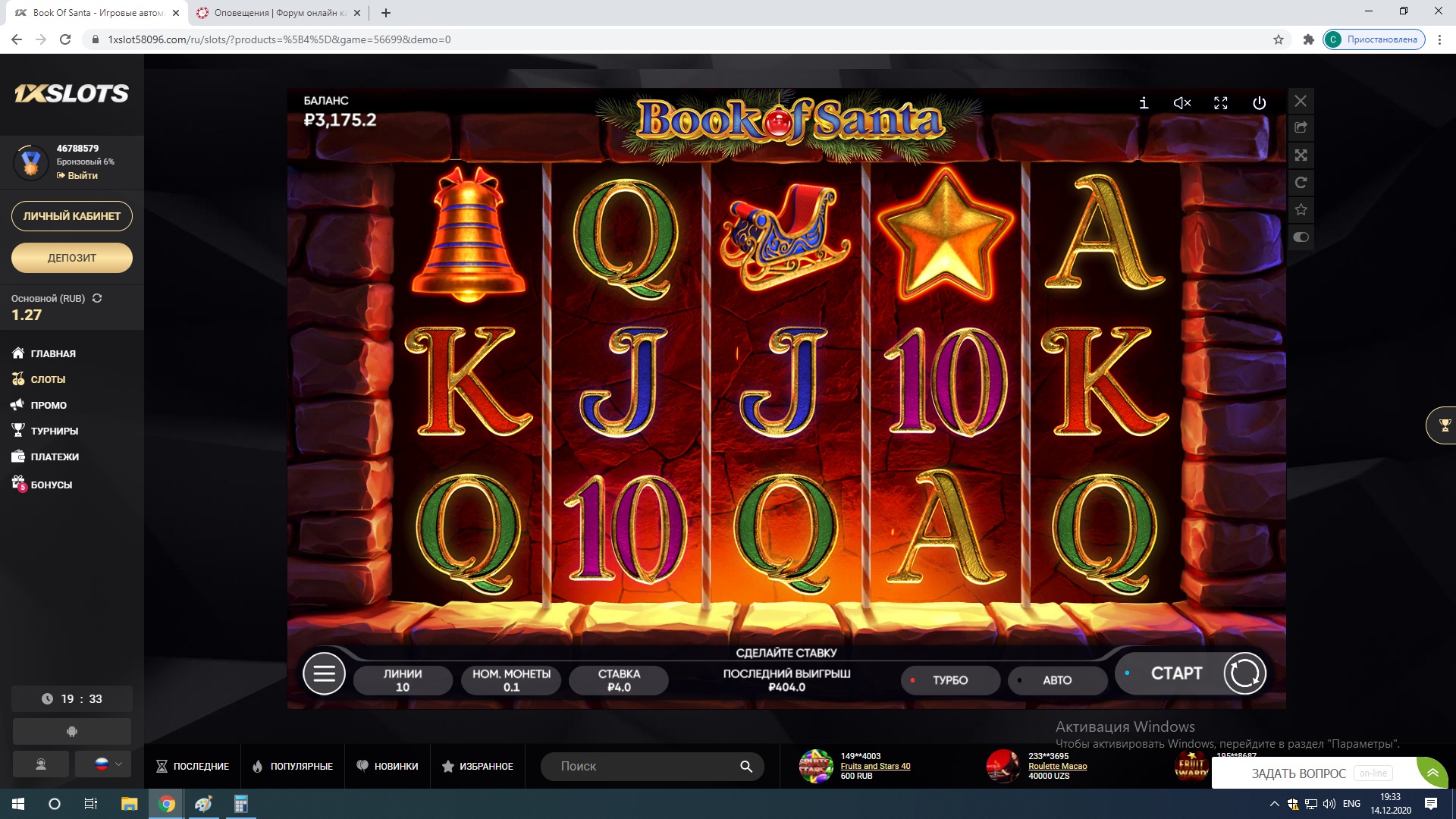Toggle АВТО spin mode

(x=1057, y=680)
